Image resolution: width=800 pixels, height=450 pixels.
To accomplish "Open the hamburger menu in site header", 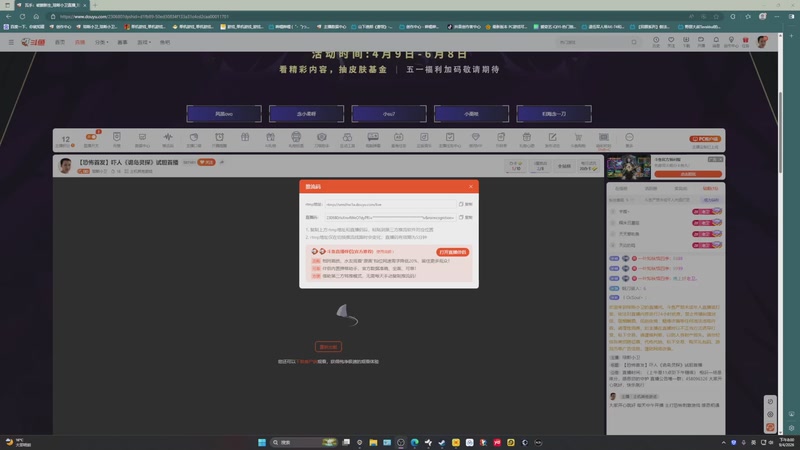I will [11, 42].
